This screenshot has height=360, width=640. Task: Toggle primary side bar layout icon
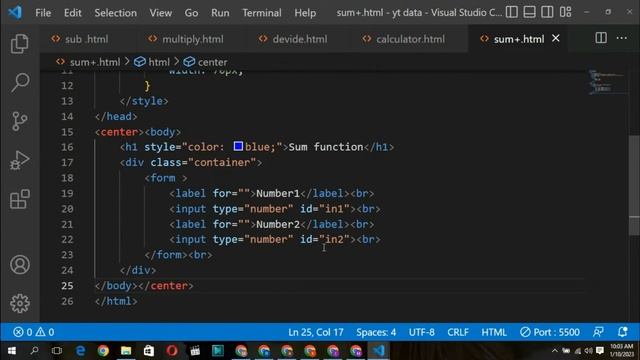(511, 12)
